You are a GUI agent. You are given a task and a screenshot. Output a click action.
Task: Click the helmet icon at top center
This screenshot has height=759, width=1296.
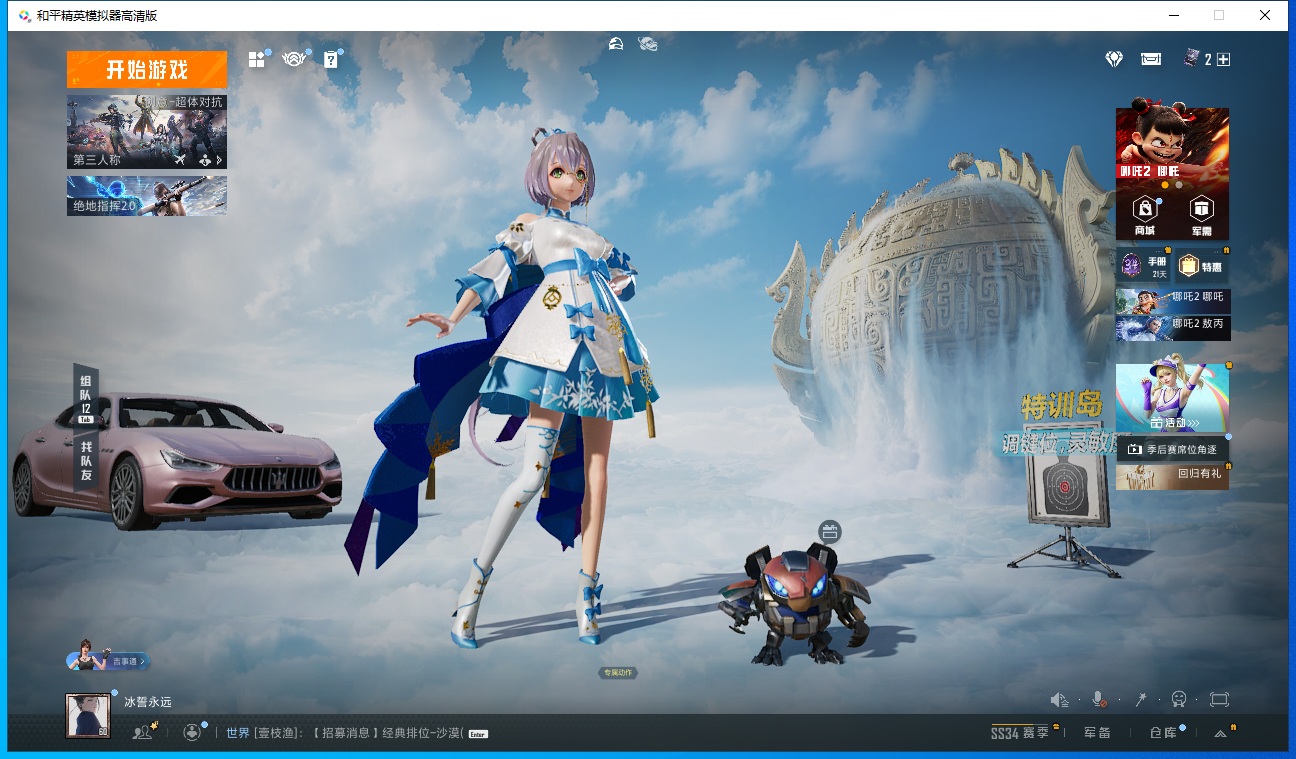[617, 43]
